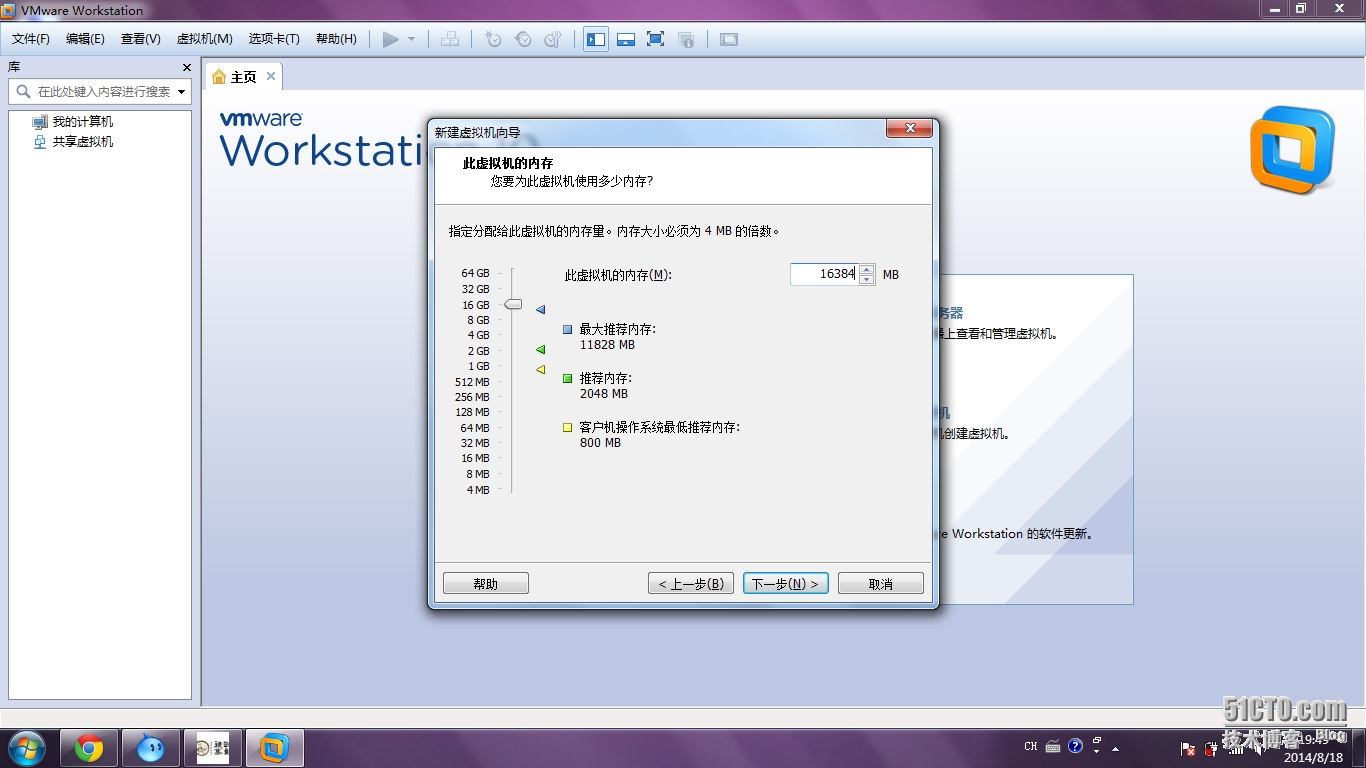
Task: Click the CH input language indicator
Action: (1031, 746)
